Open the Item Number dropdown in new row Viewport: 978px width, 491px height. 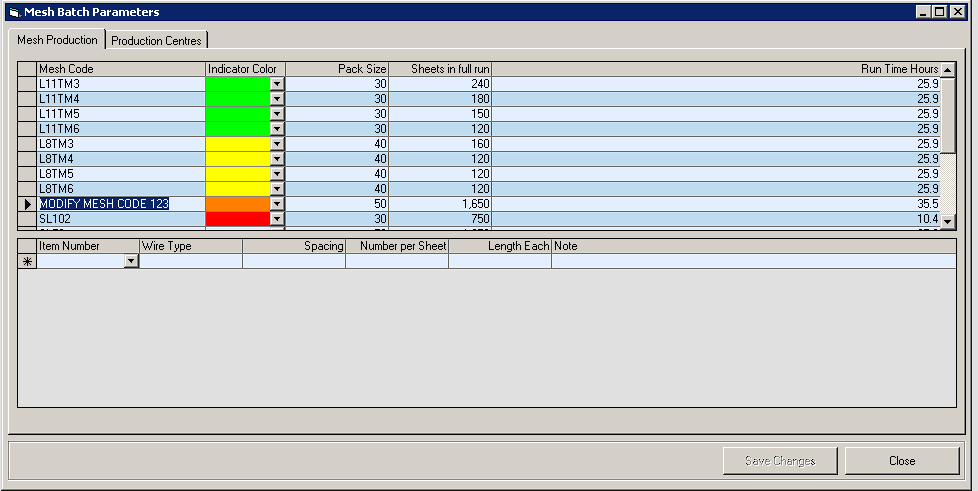[131, 261]
